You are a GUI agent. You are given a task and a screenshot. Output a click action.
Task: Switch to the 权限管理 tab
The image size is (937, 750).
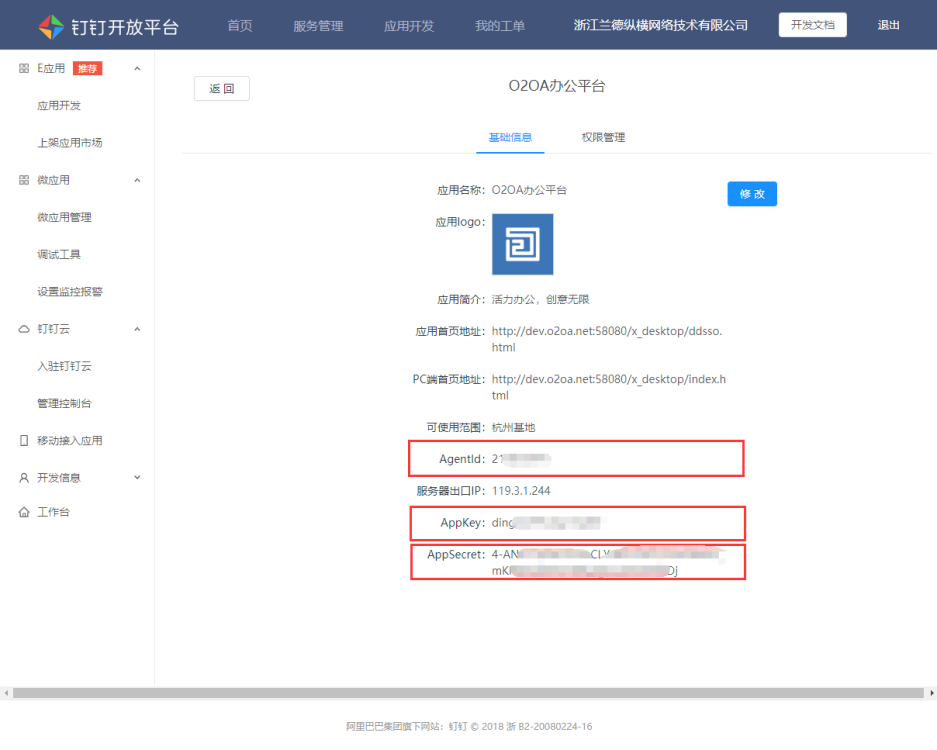click(603, 137)
